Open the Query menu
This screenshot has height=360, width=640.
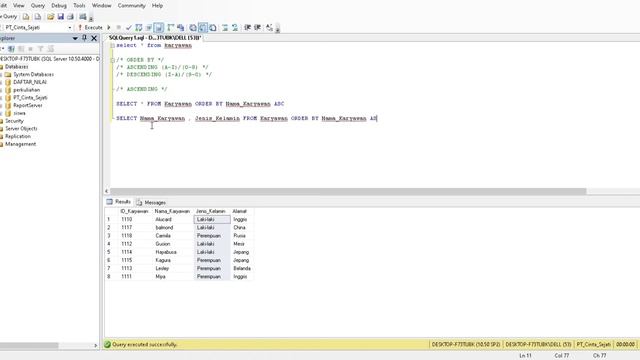38,5
